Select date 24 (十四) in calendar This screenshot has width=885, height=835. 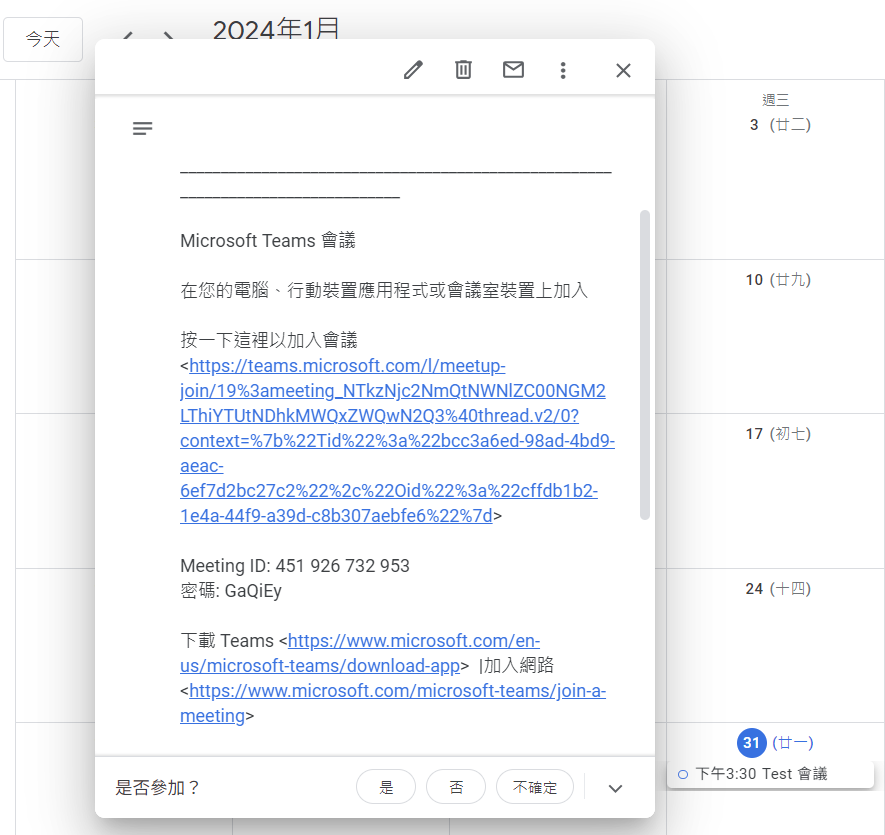coord(778,588)
